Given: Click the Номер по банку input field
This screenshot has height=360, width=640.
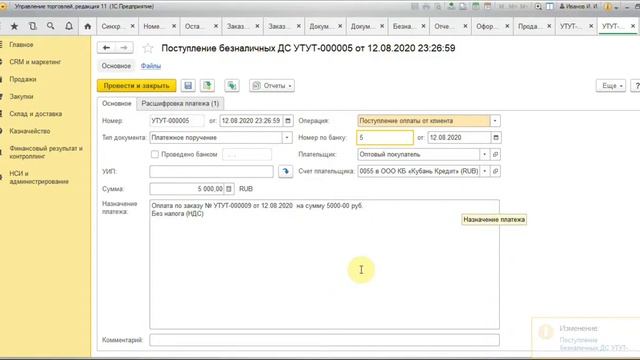Looking at the screenshot, I should click(385, 138).
